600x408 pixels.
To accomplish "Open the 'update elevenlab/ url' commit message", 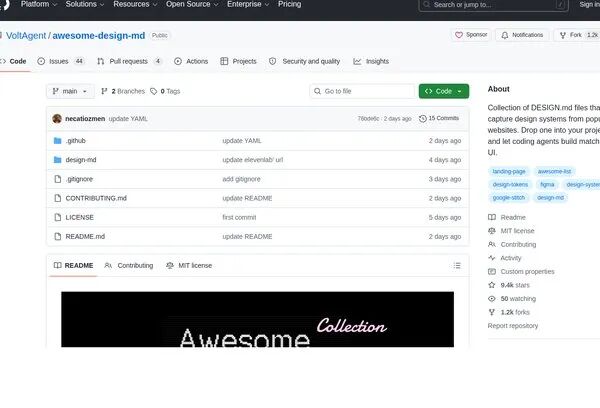I will click(x=253, y=160).
